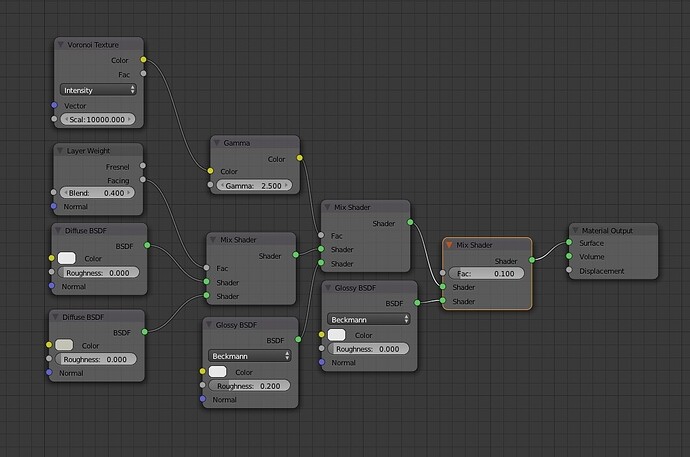Viewport: 690px width, 457px height.
Task: Click the Surface input socket of Material Output
Action: coord(569,242)
